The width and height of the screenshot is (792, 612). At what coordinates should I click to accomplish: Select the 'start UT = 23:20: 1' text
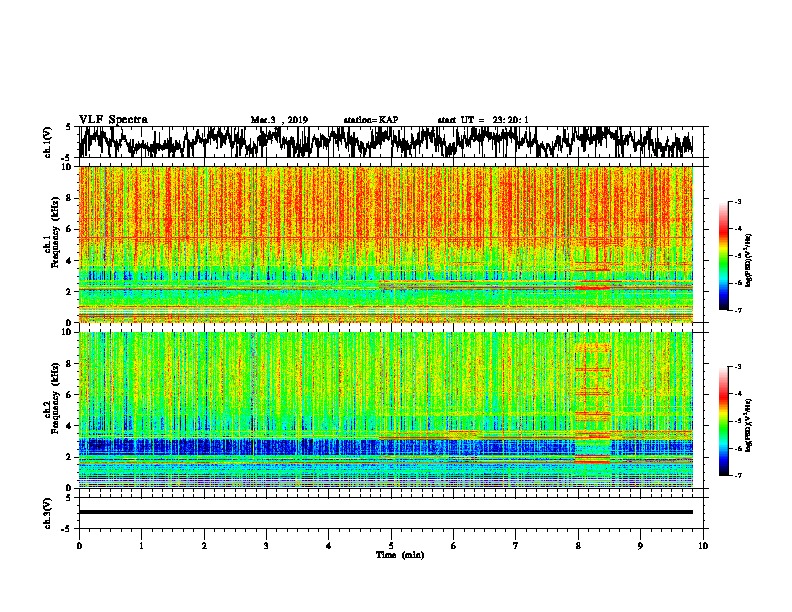pyautogui.click(x=483, y=120)
